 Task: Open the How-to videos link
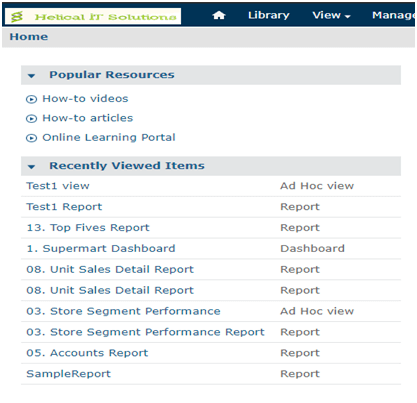pyautogui.click(x=85, y=99)
